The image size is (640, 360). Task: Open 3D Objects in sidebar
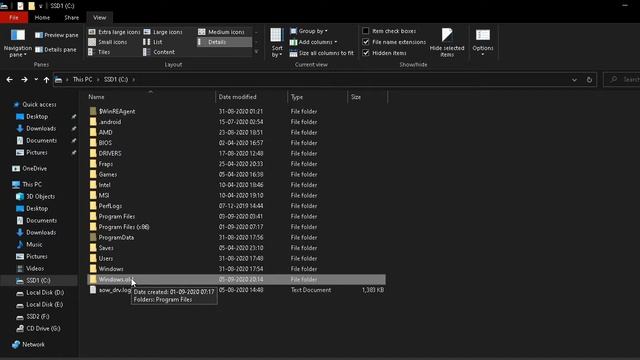pos(36,196)
